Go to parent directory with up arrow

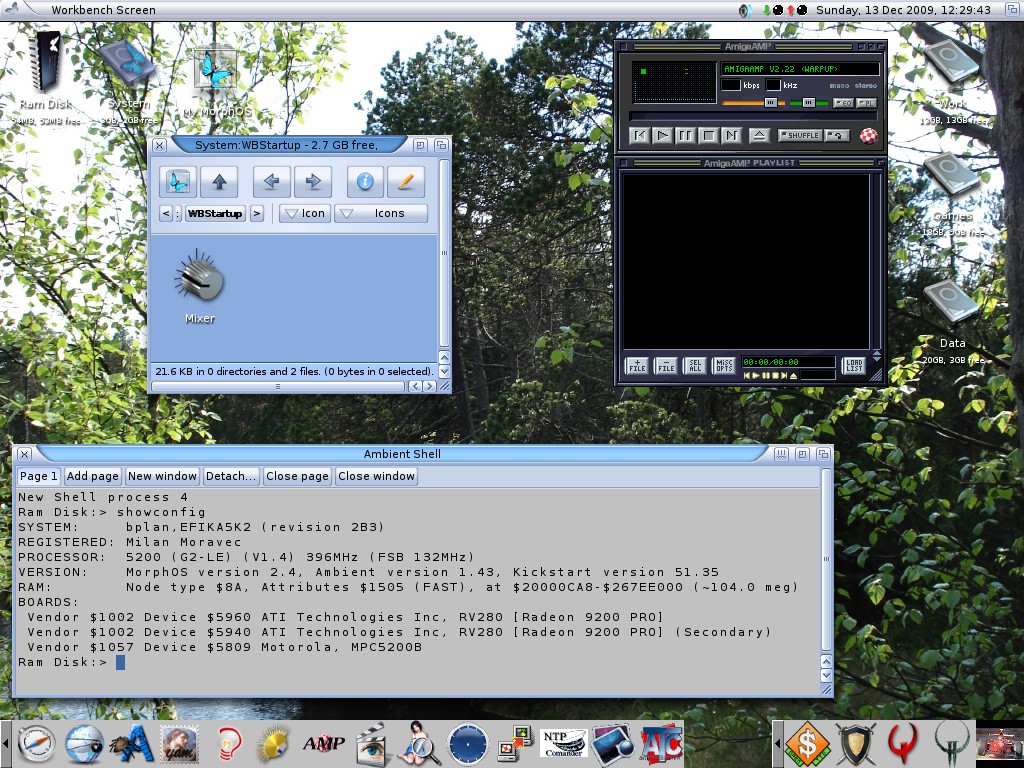219,182
